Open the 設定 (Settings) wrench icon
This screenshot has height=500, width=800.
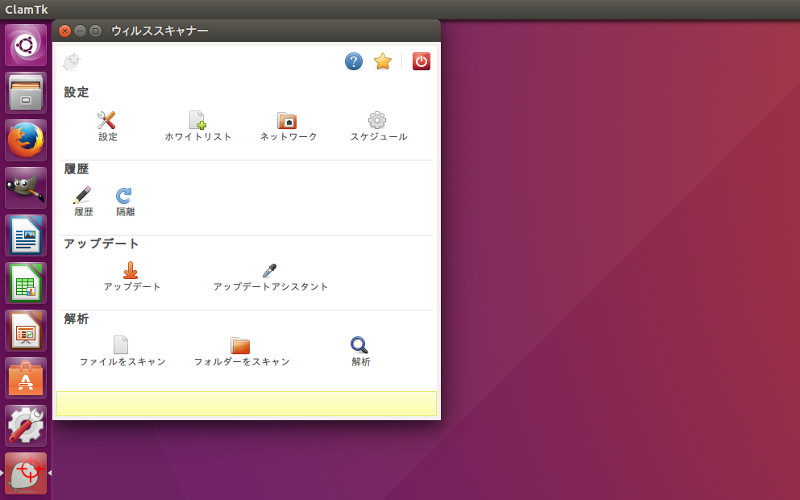pyautogui.click(x=106, y=120)
